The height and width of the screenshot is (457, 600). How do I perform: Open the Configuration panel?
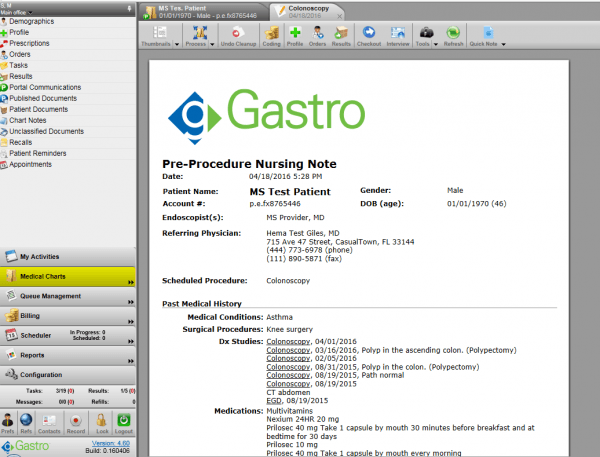click(68, 375)
